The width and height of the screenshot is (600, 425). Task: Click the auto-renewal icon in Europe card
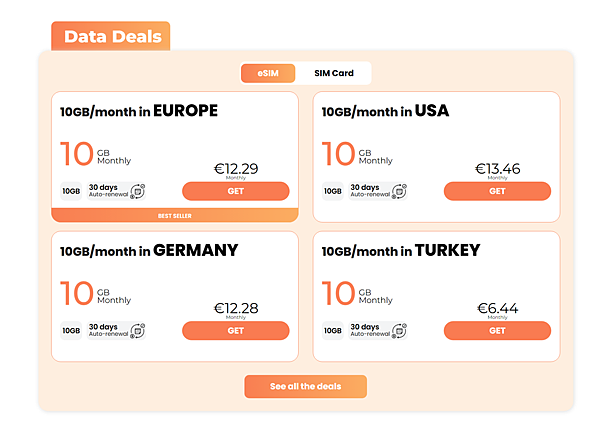coord(138,190)
